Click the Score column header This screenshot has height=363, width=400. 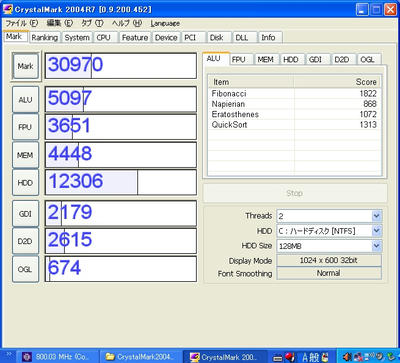(337, 82)
